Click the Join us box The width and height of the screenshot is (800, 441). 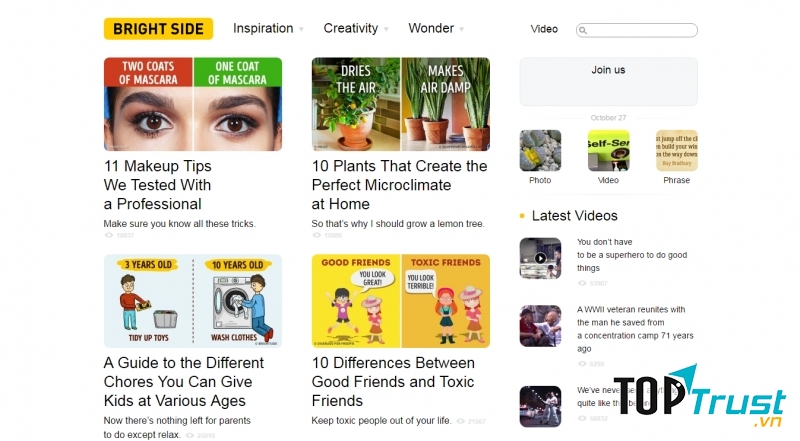click(608, 81)
